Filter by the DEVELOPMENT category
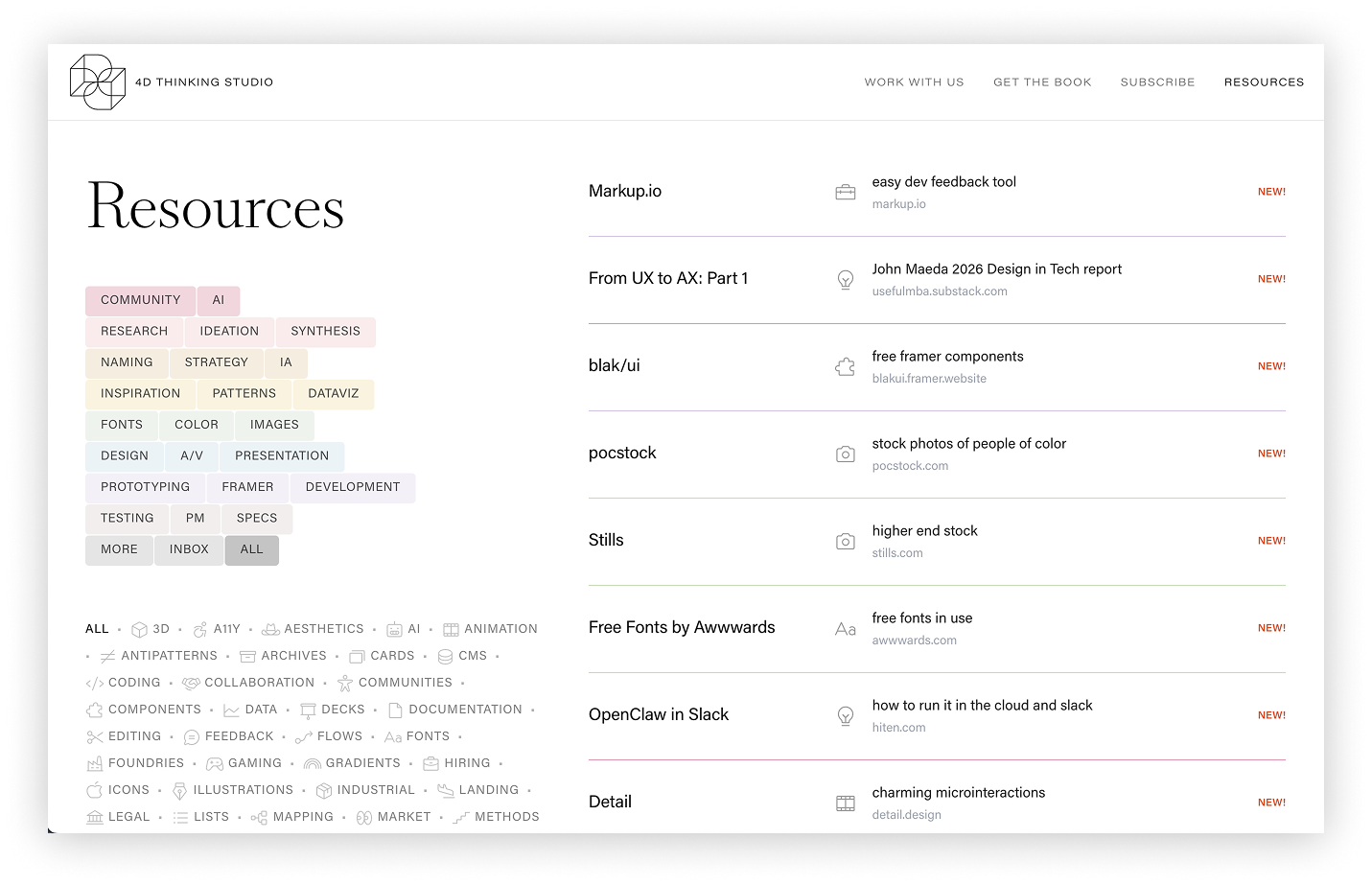This screenshot has width=1372, height=885. point(353,487)
